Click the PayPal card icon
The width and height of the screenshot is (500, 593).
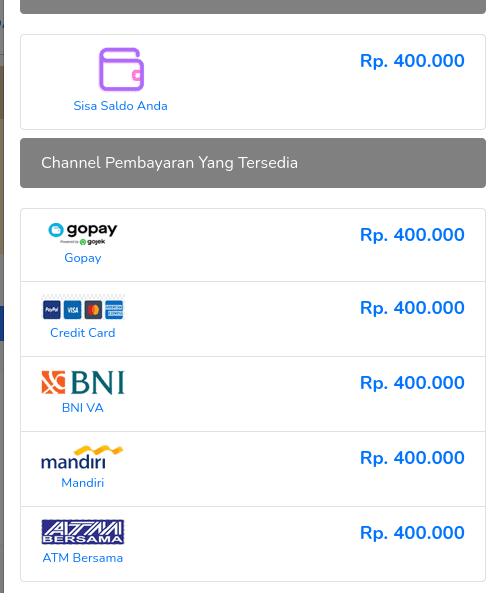coord(52,310)
